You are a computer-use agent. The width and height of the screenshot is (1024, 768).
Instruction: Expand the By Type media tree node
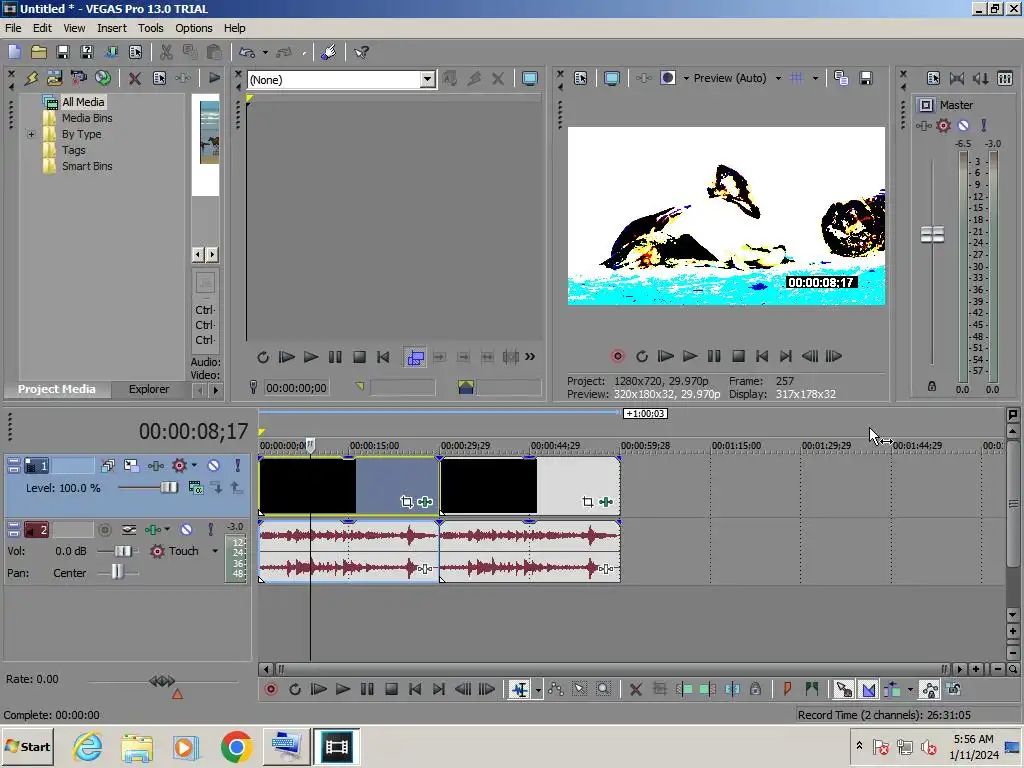point(31,135)
